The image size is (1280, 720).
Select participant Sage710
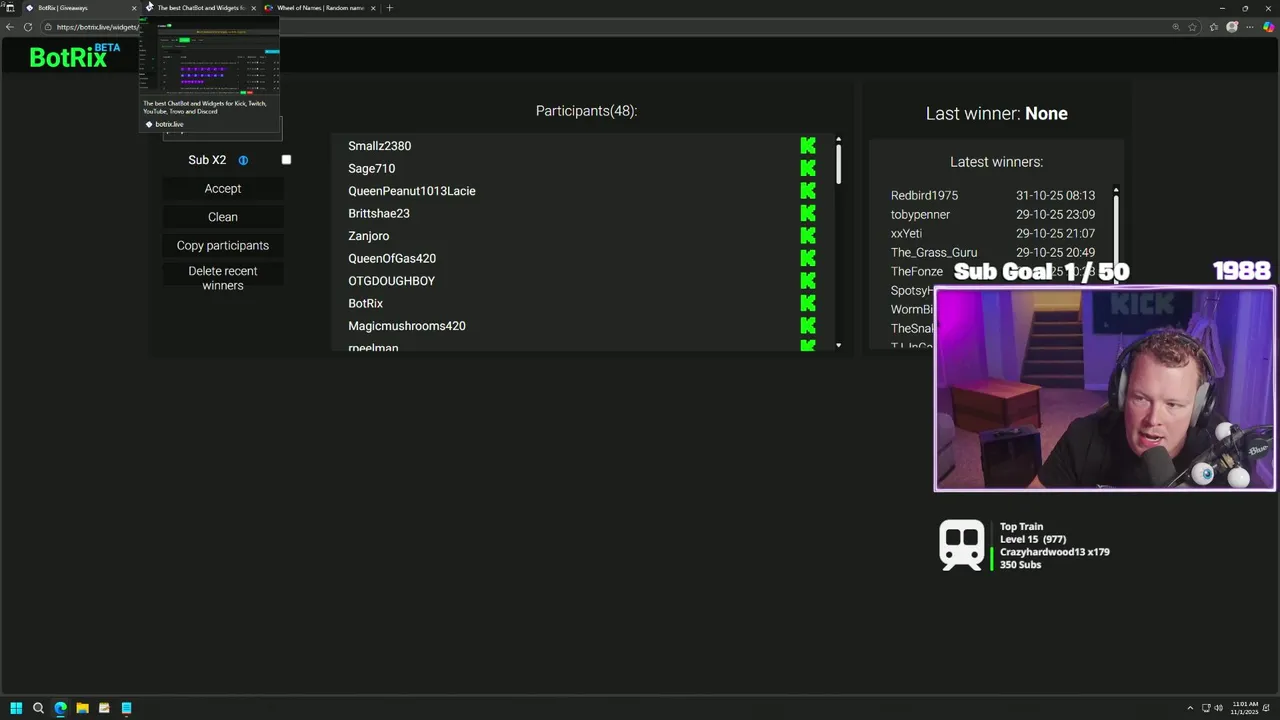pos(371,169)
